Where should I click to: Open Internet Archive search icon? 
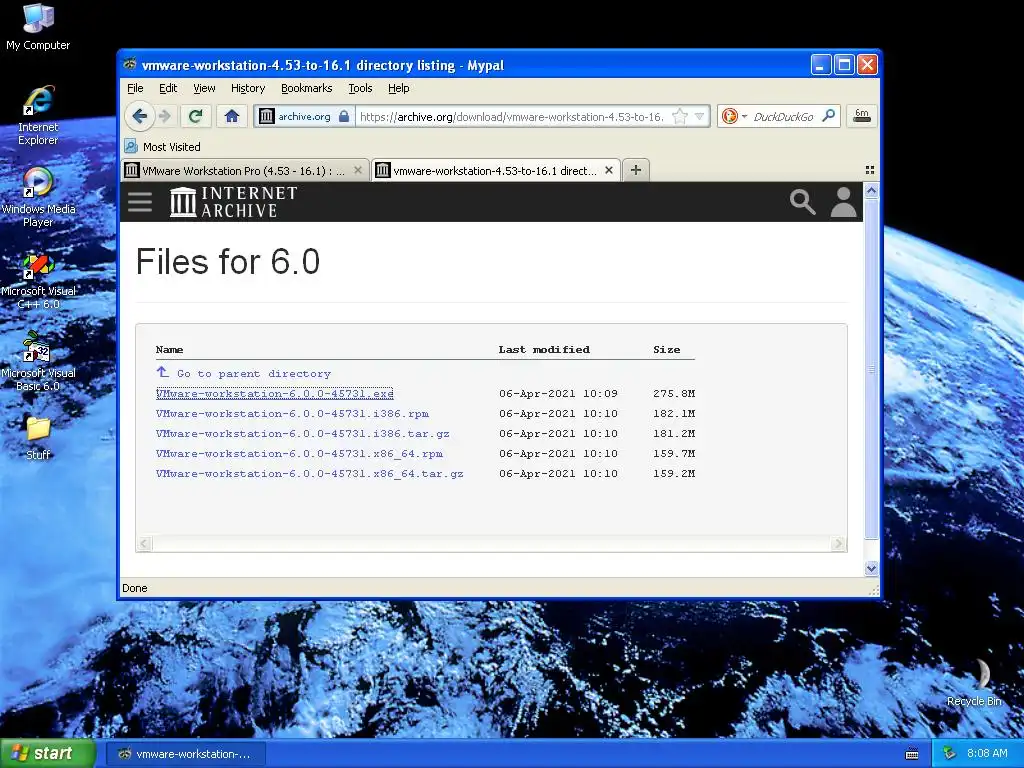tap(802, 202)
